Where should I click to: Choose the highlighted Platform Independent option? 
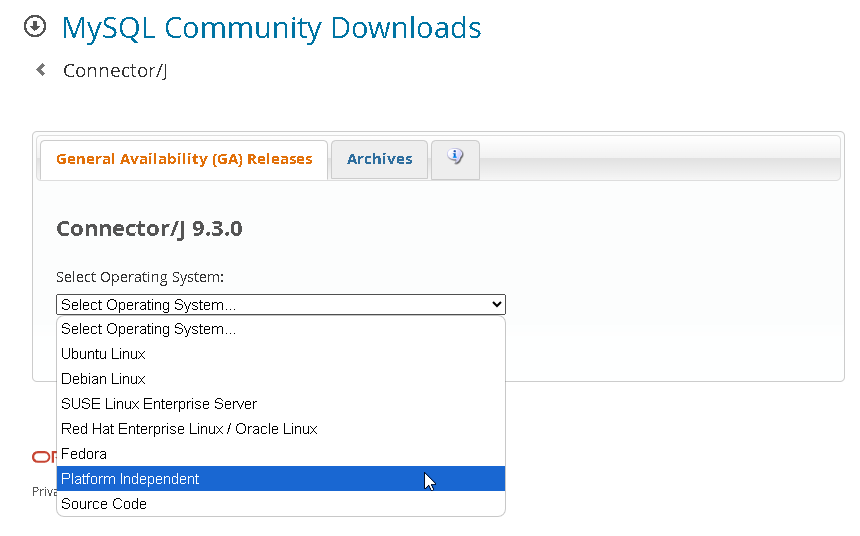[x=130, y=479]
